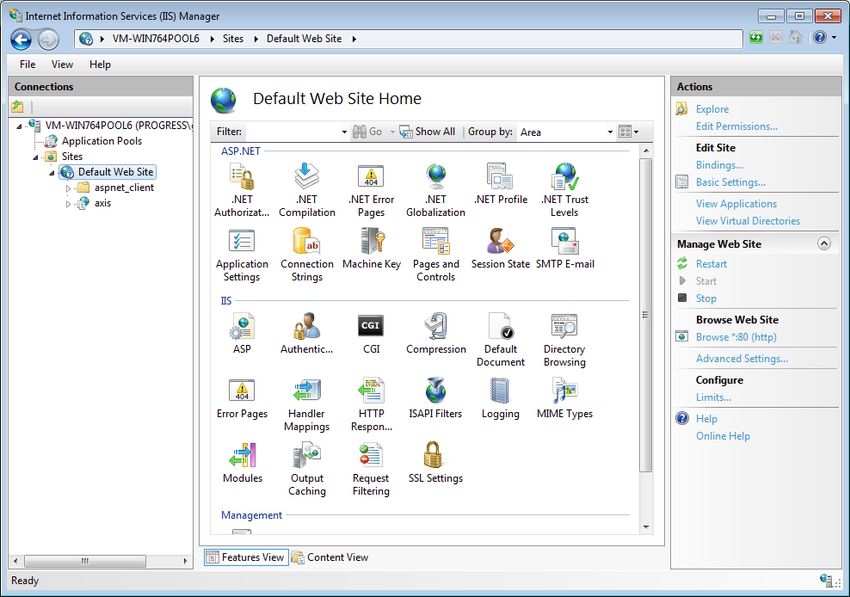850x597 pixels.
Task: Open the MIME Types feature
Action: click(564, 399)
